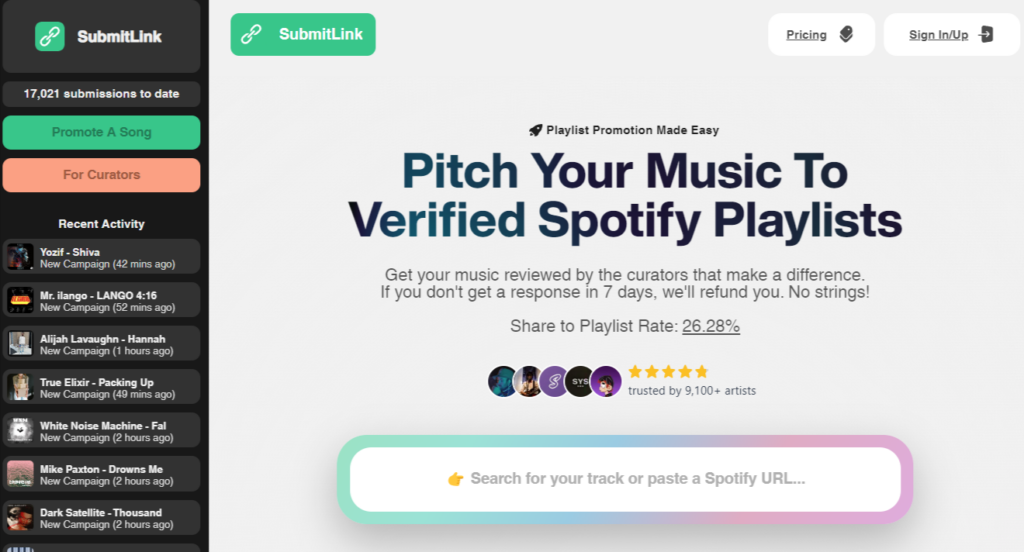The height and width of the screenshot is (552, 1024).
Task: Click the five-star rating icons
Action: coord(668,372)
